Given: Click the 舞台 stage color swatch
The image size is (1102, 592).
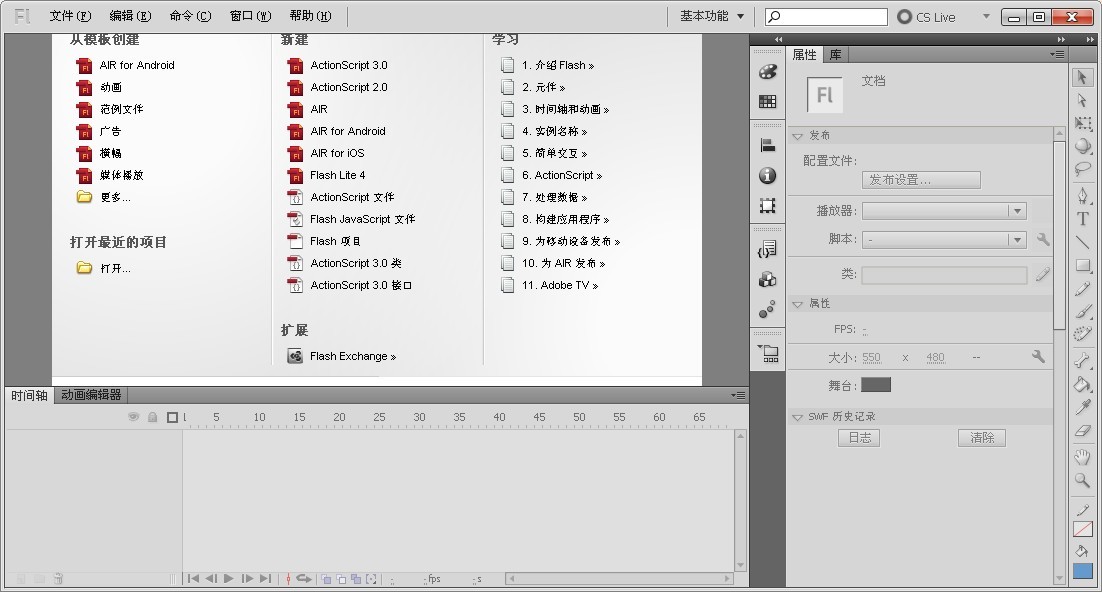Looking at the screenshot, I should (875, 385).
